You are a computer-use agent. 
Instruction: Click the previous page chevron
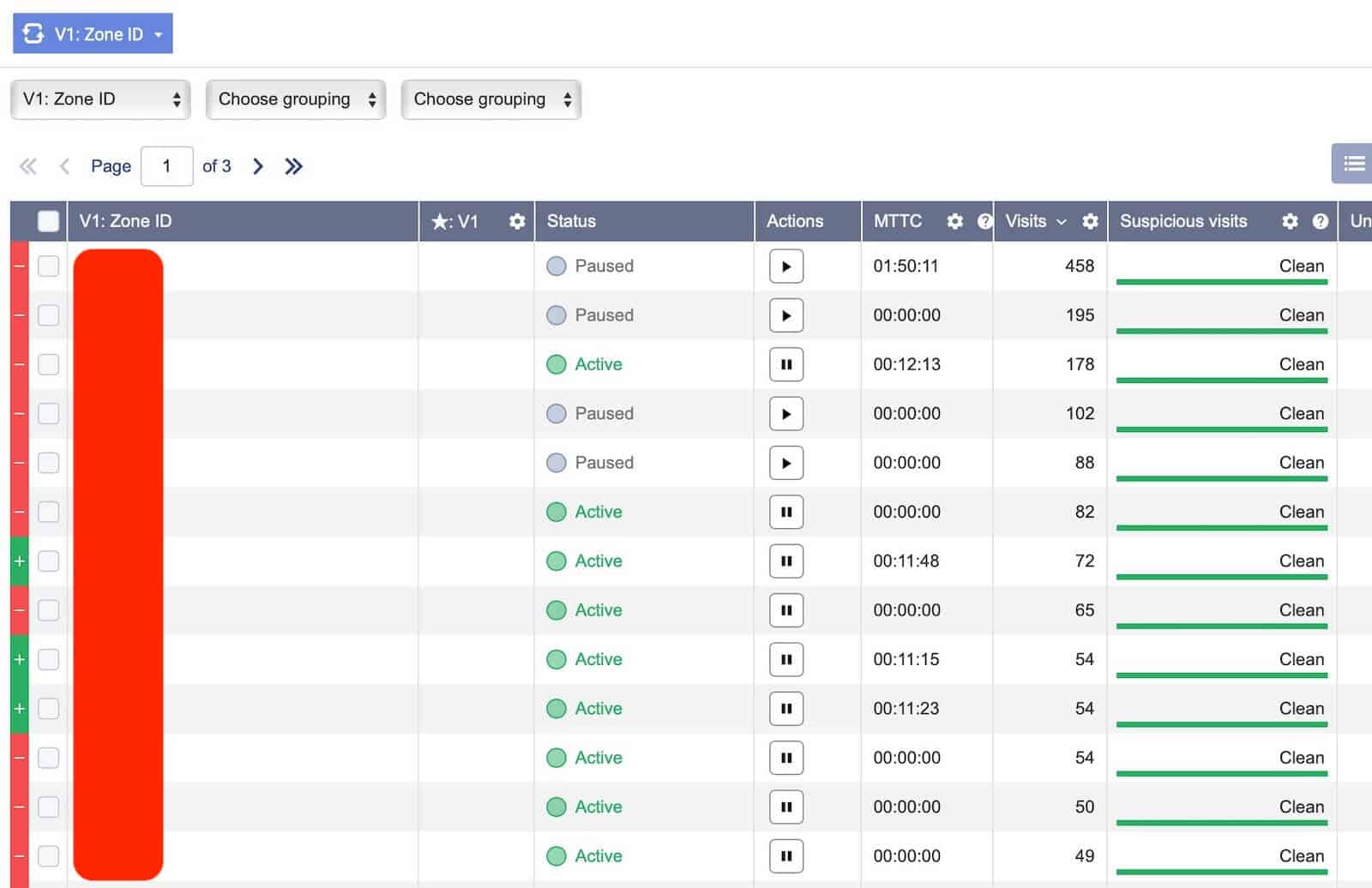click(x=63, y=165)
